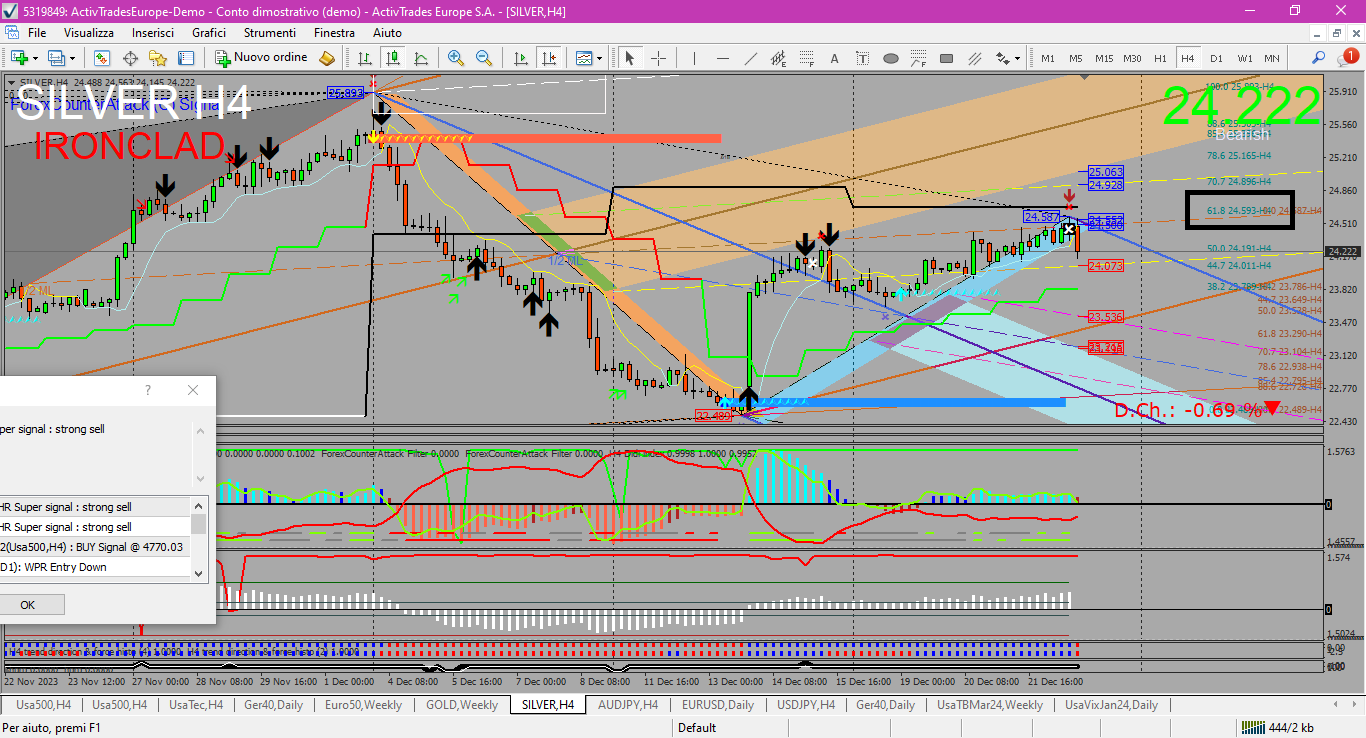Switch to candlestick chart display

point(393,58)
